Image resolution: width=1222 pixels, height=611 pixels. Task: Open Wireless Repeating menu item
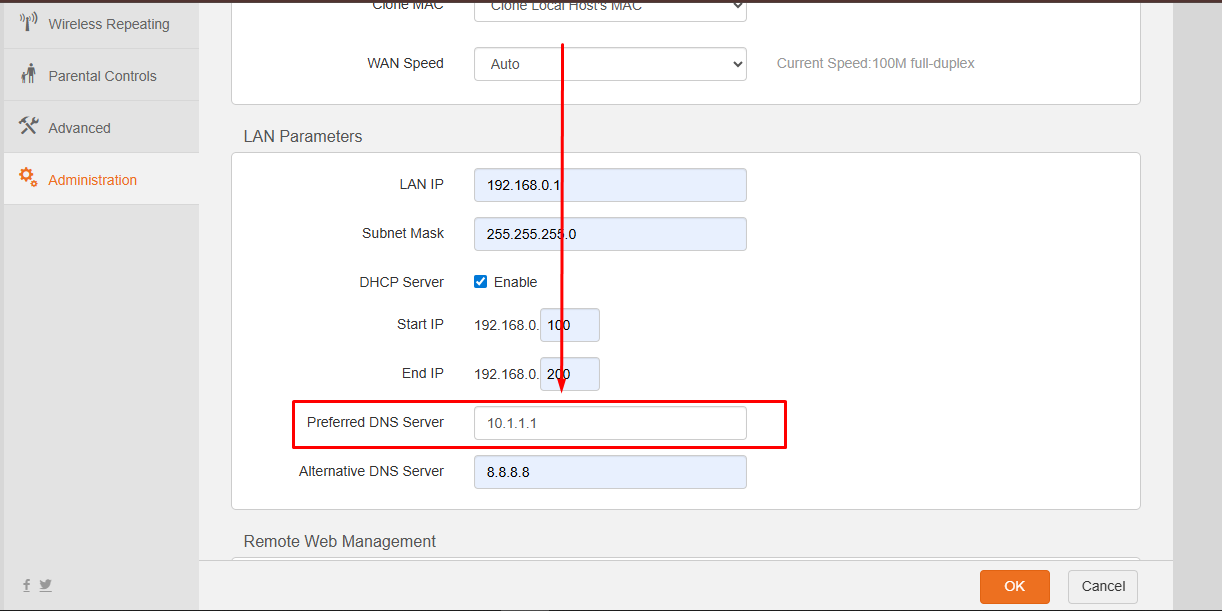pyautogui.click(x=109, y=24)
